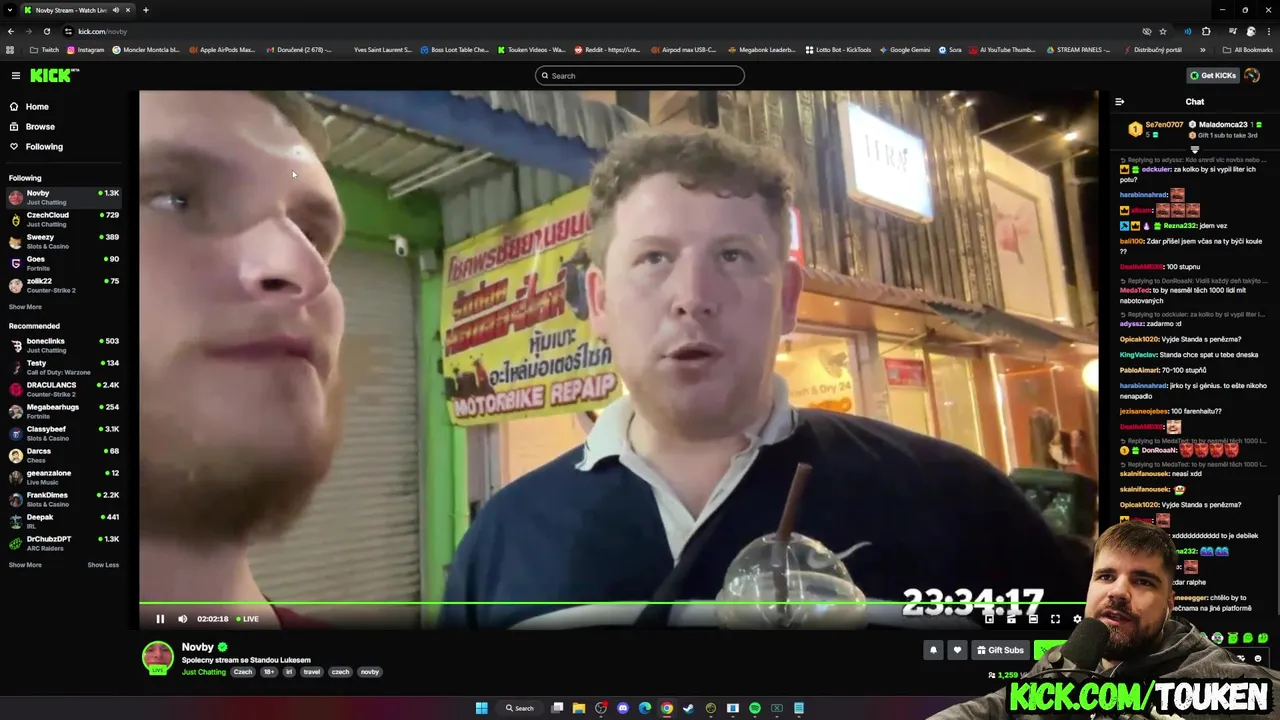
Task: Click into the Kick search field
Action: 640,76
